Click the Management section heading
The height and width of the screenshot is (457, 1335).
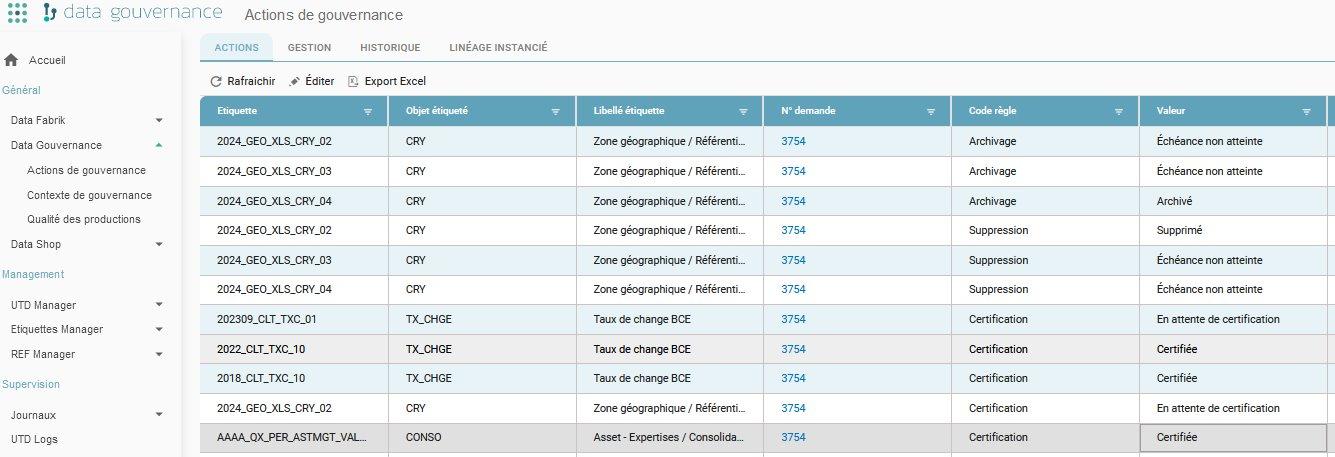pos(33,274)
